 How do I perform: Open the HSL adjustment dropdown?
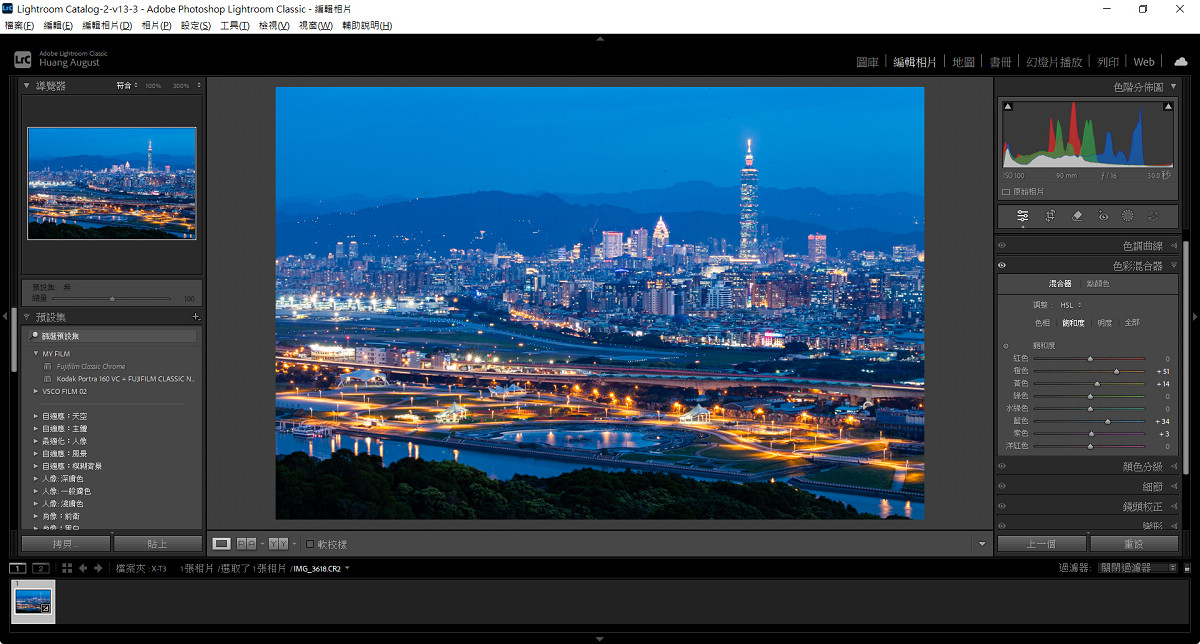(x=1071, y=305)
